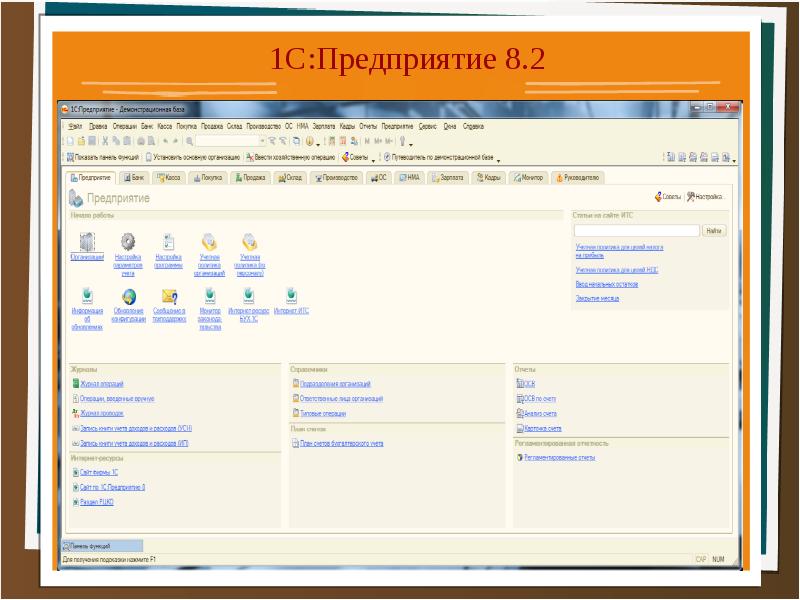The height and width of the screenshot is (600, 800).
Task: Expand the Советы toolbar dropdown arrow
Action: [x=374, y=158]
